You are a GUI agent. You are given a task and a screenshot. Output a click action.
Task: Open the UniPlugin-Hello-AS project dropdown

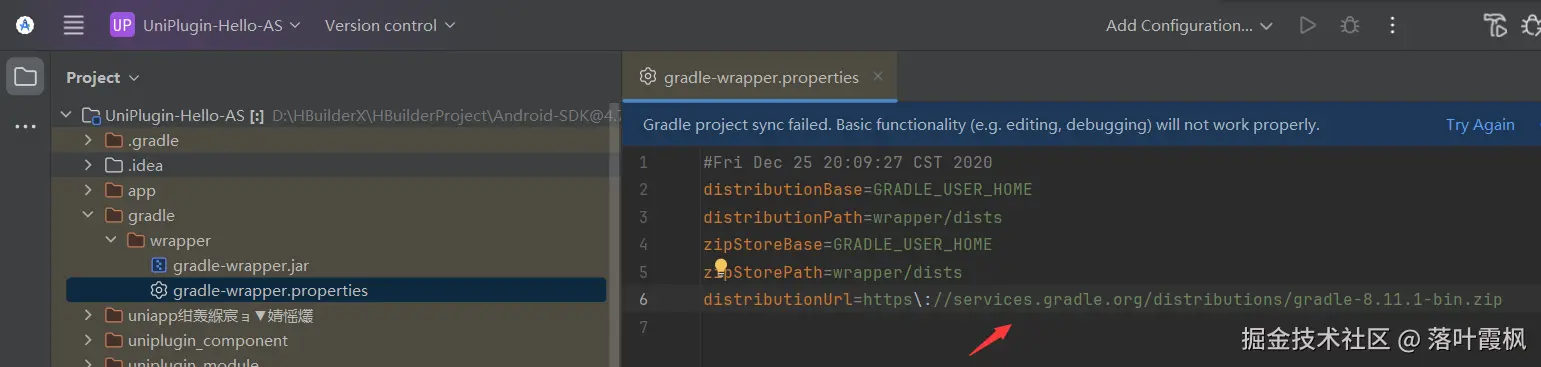[x=221, y=25]
